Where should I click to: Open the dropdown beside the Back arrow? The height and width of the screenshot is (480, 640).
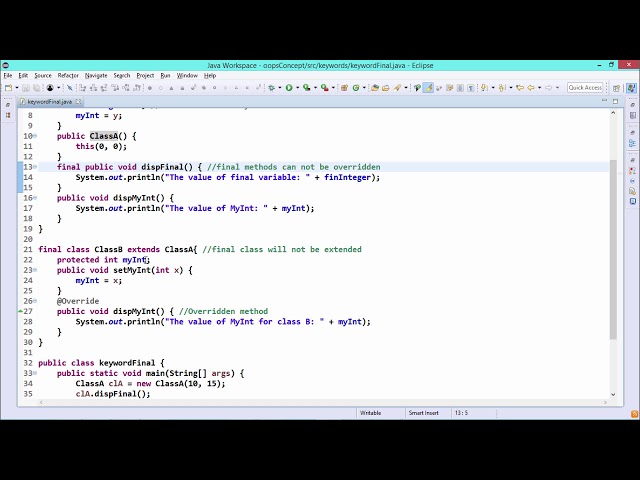click(x=539, y=88)
